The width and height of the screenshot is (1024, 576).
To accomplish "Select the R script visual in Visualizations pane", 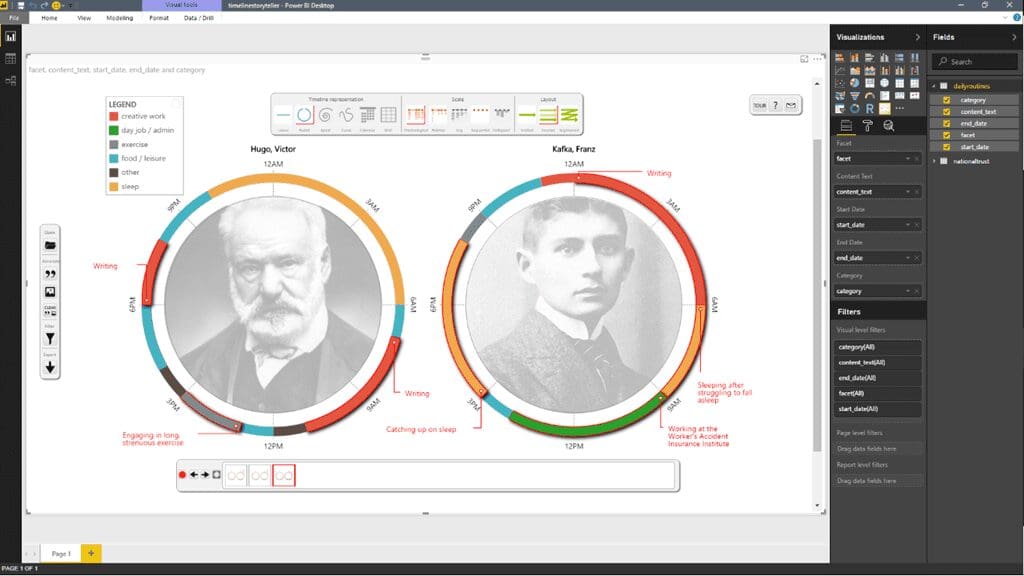I will coord(870,109).
